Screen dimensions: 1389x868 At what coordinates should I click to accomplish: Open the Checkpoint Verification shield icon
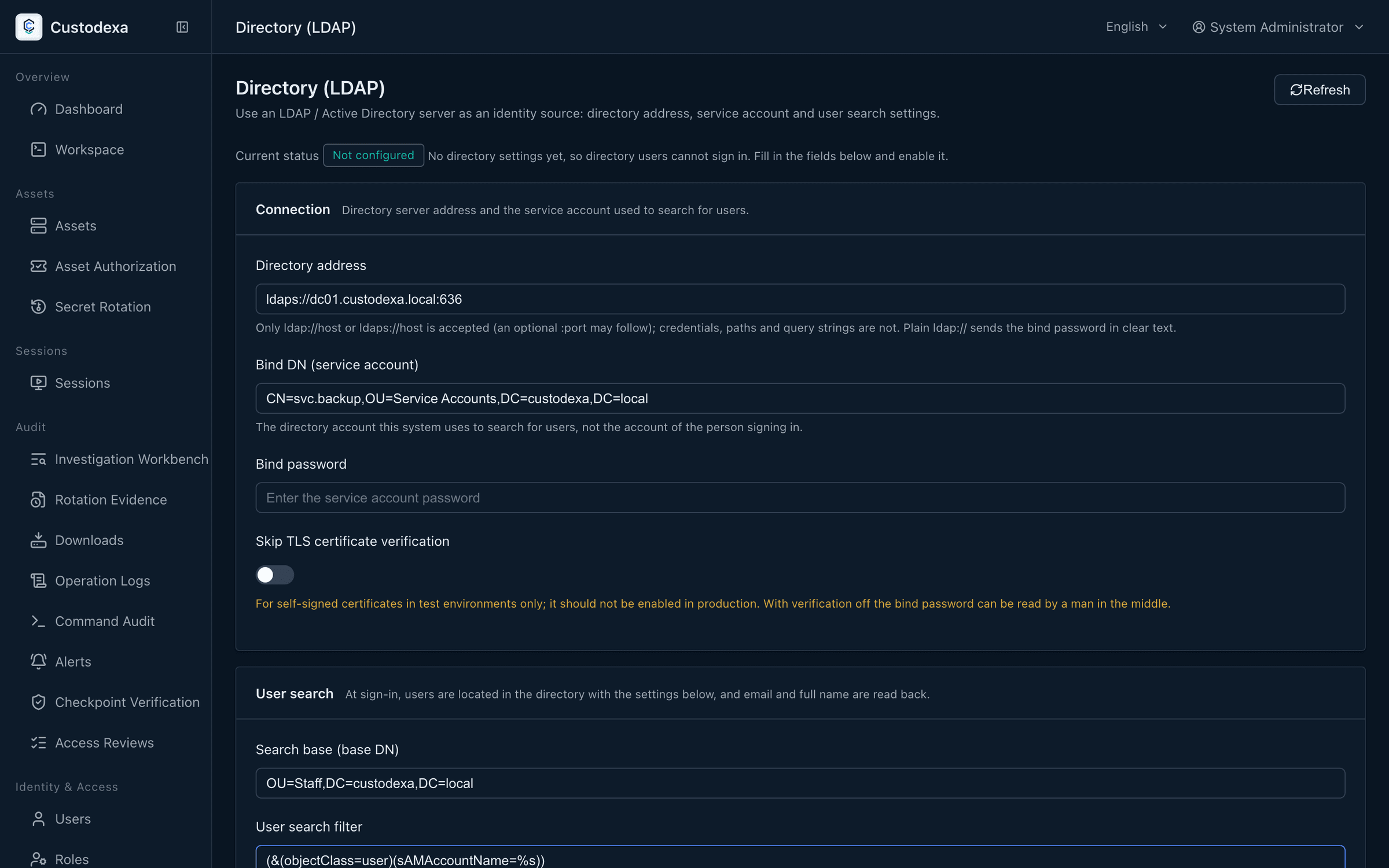(38, 702)
